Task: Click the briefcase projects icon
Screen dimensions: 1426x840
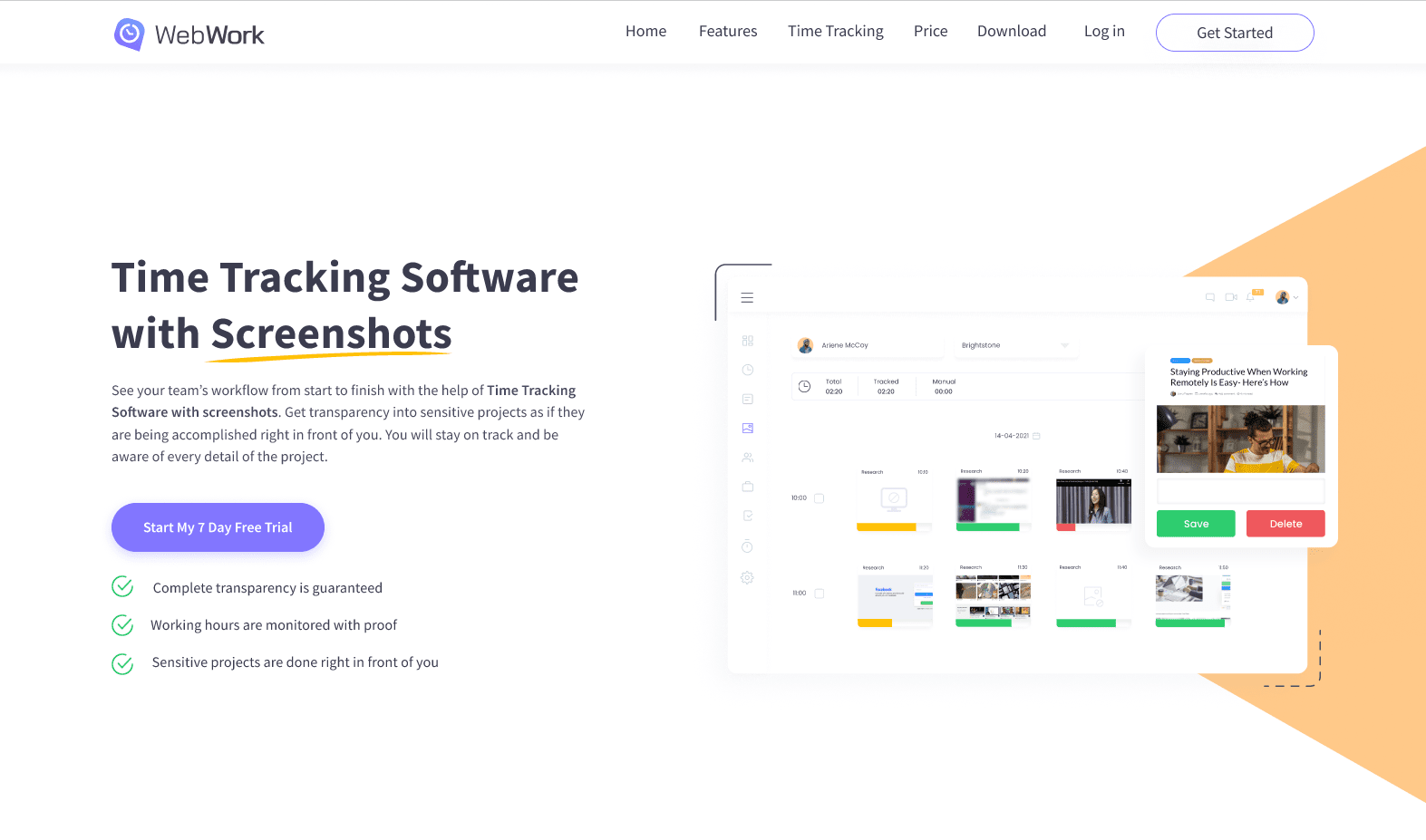Action: 748,487
